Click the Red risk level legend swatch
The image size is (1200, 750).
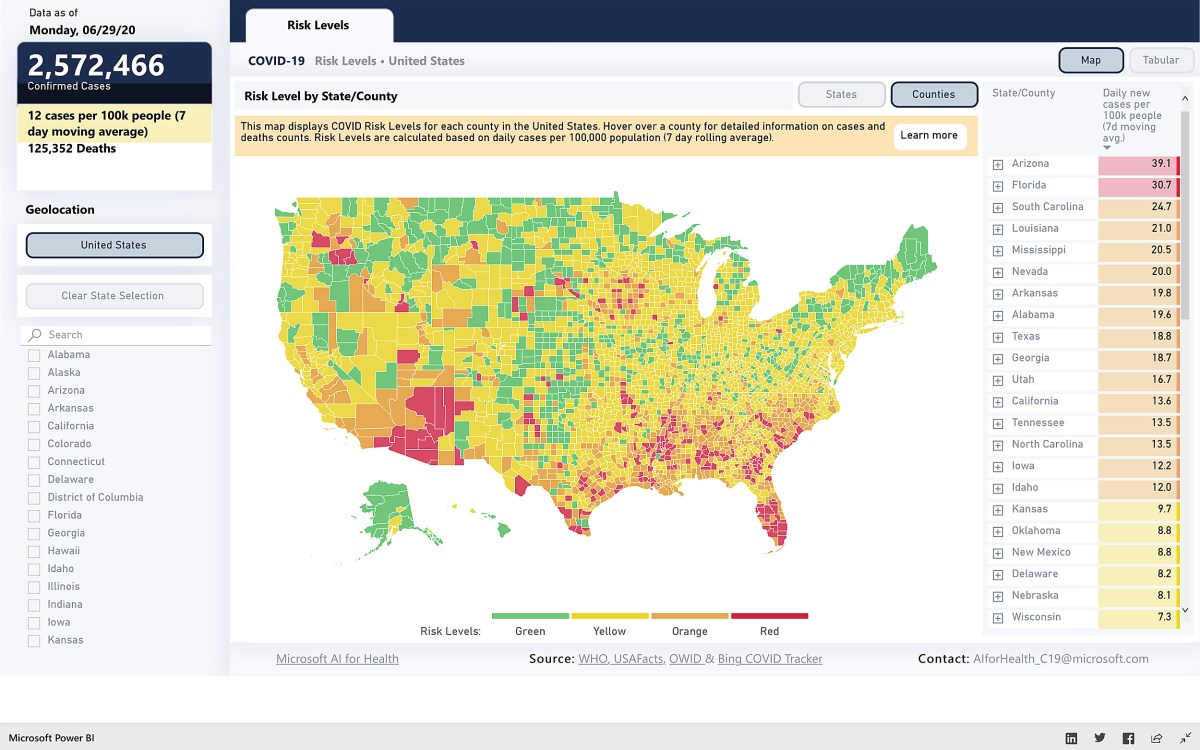coord(769,616)
